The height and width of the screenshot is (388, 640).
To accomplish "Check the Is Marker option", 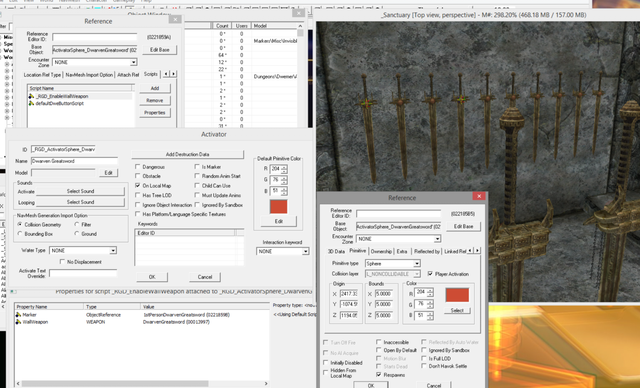I will pos(197,167).
